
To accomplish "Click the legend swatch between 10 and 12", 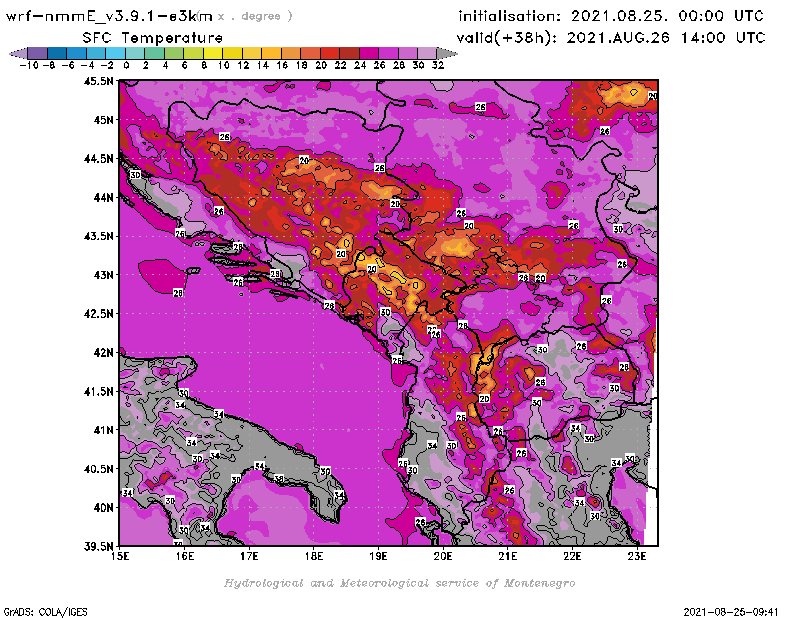I will (x=232, y=53).
